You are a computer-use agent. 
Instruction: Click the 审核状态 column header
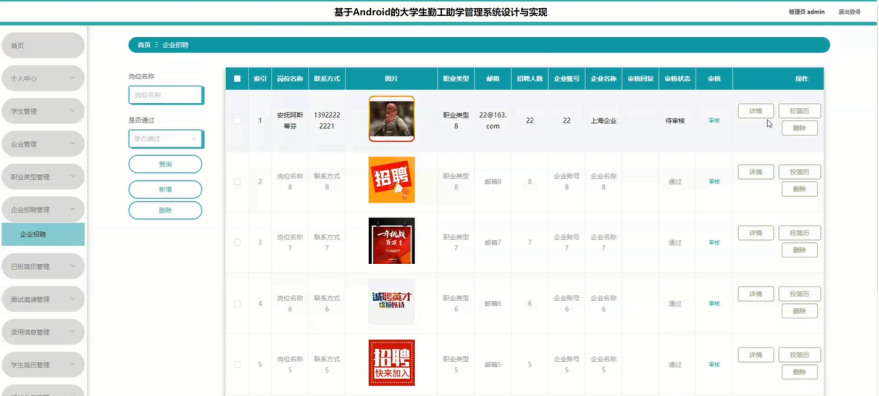677,79
